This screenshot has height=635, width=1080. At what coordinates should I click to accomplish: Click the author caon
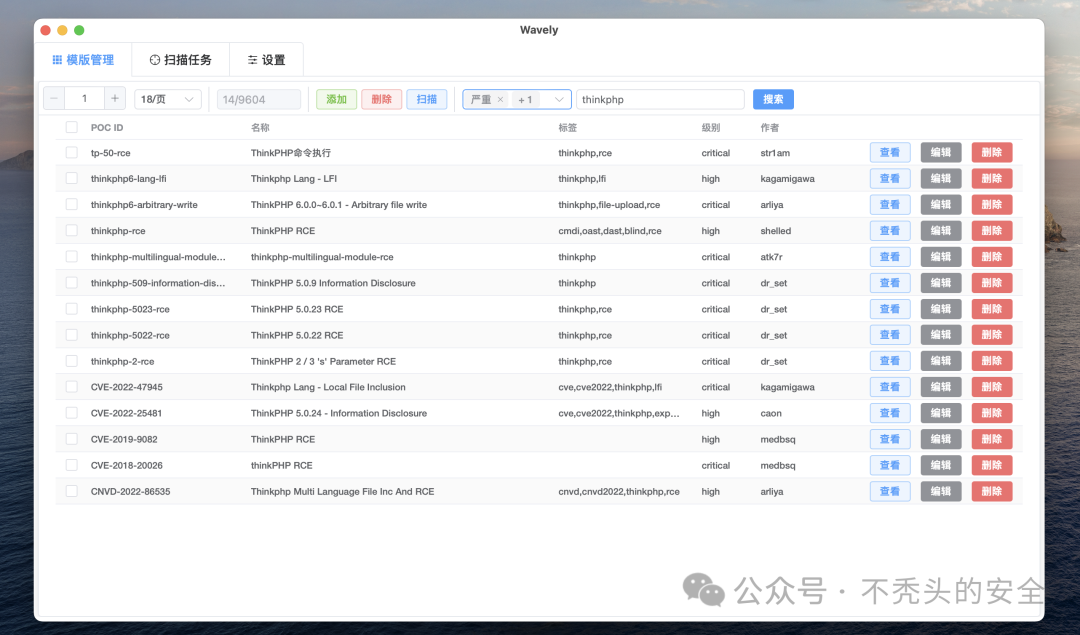click(771, 413)
